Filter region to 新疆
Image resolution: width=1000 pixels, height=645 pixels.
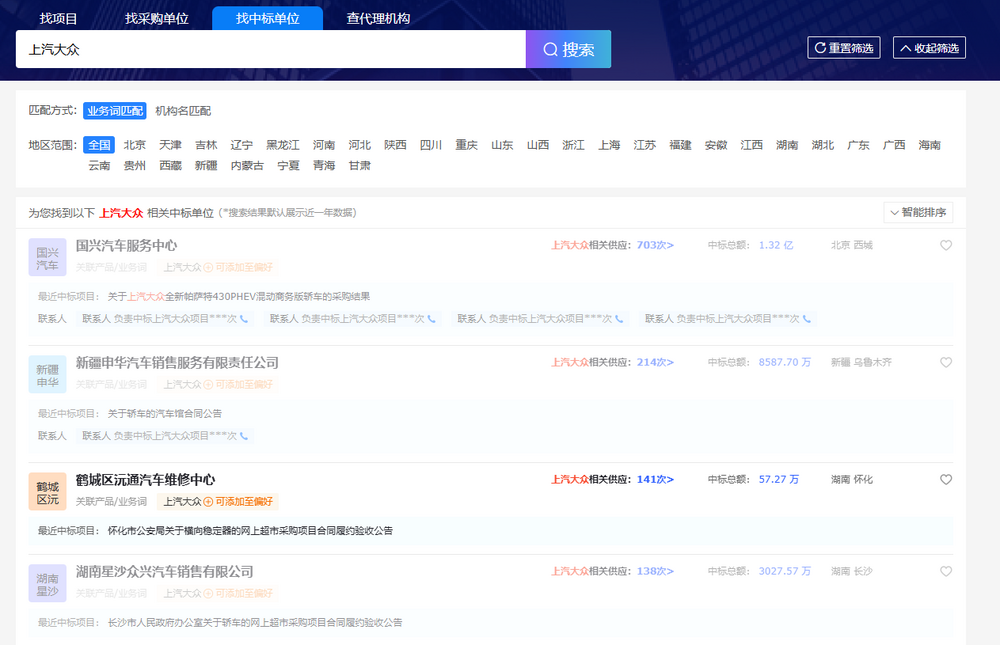[x=206, y=165]
